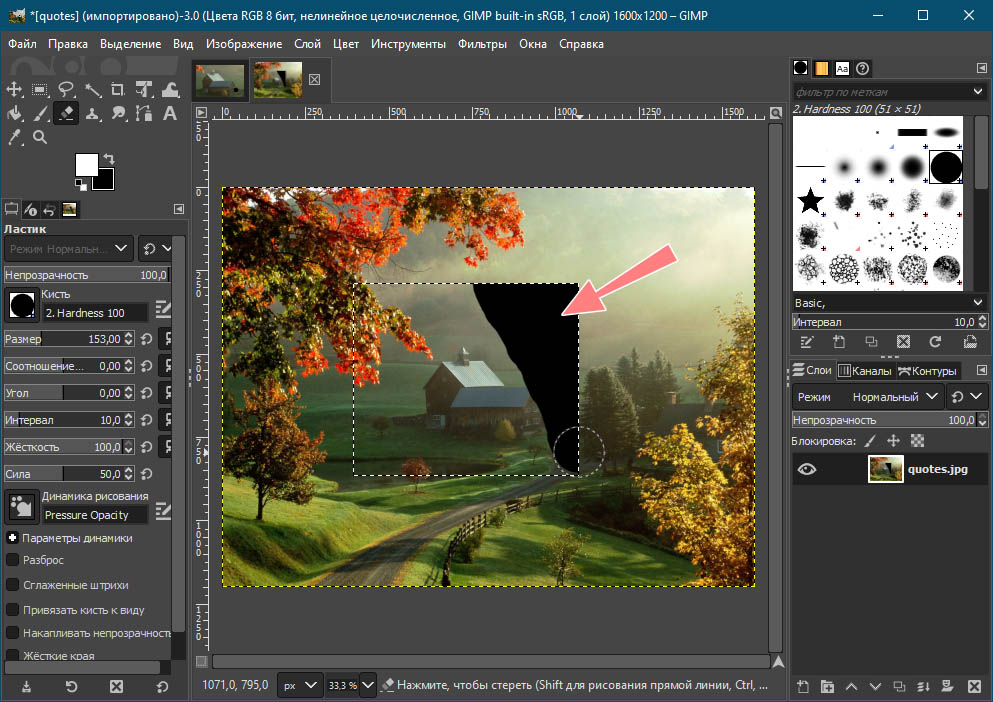Select the Smudge tool
This screenshot has width=993, height=702.
[118, 113]
